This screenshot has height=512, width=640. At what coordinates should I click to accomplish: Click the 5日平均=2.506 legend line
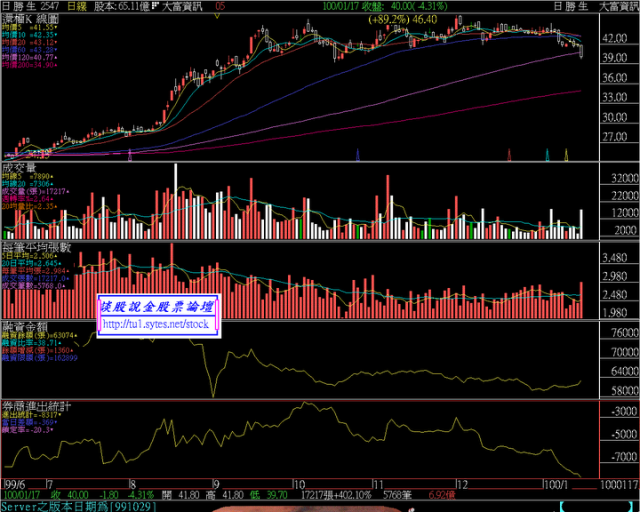[x=29, y=256]
